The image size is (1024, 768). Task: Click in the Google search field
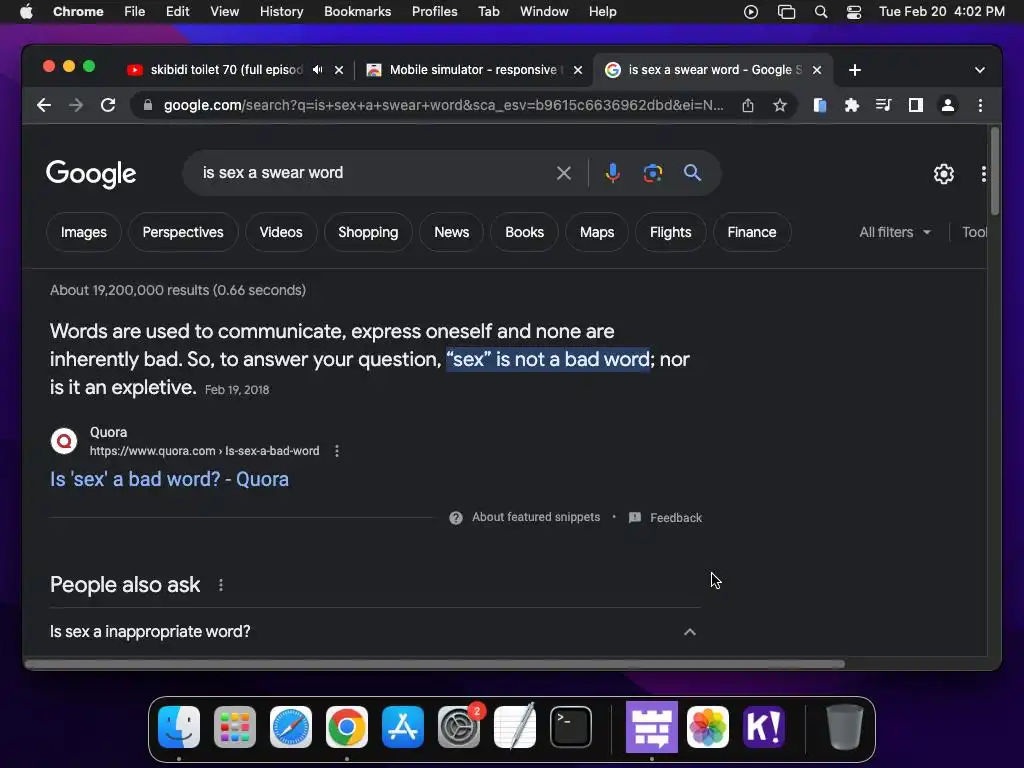pos(372,173)
